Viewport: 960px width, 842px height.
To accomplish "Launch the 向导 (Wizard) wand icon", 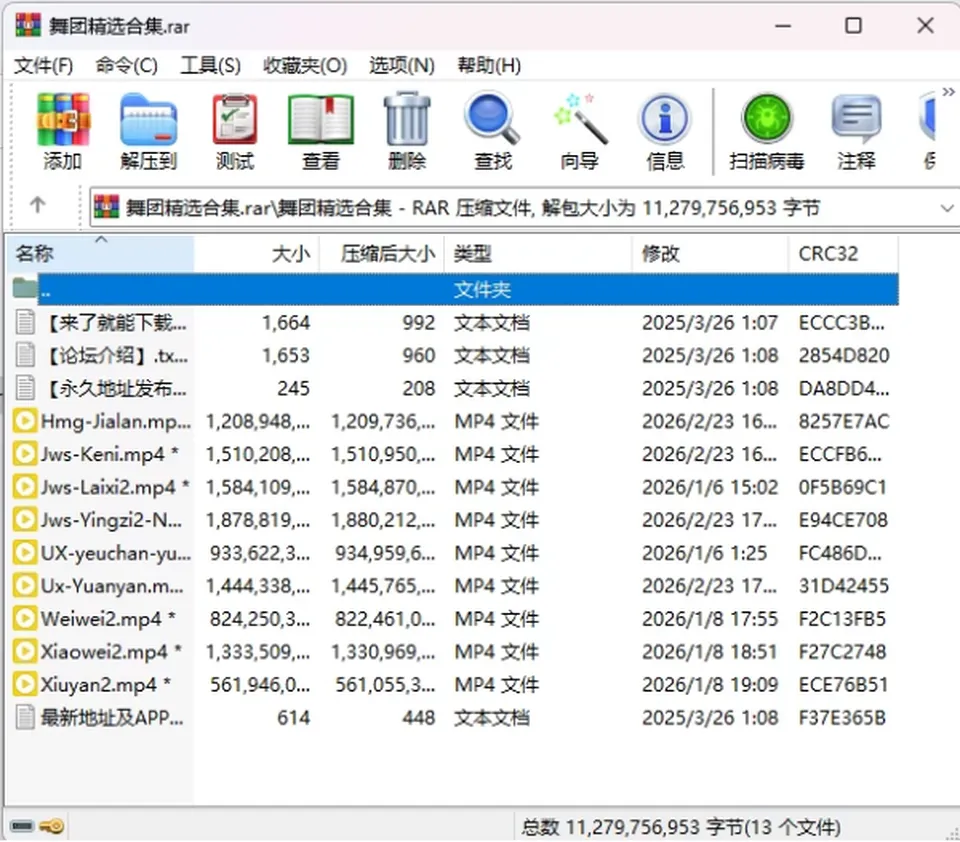I will [x=579, y=119].
